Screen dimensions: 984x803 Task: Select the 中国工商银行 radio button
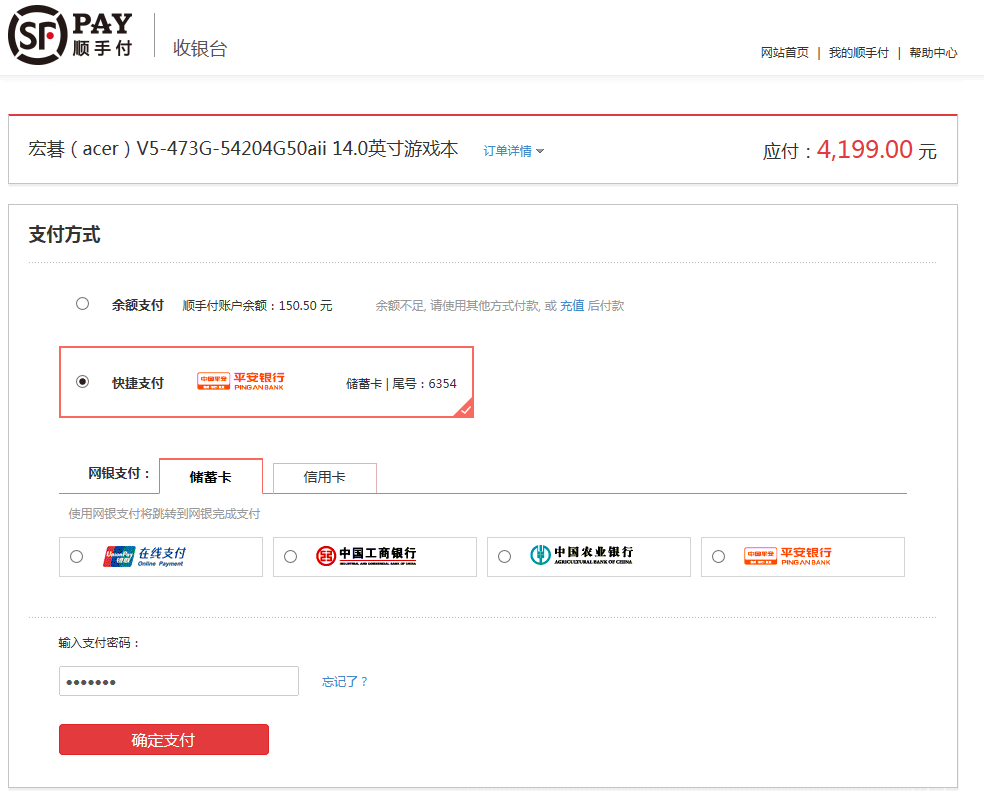coord(291,556)
